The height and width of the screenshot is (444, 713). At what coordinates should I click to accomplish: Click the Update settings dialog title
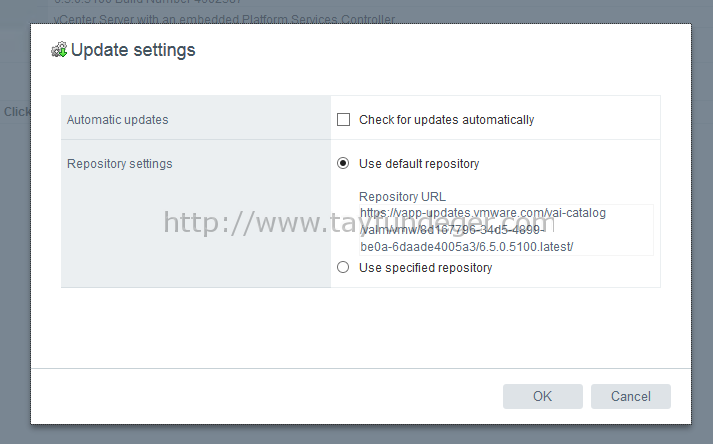[x=133, y=50]
